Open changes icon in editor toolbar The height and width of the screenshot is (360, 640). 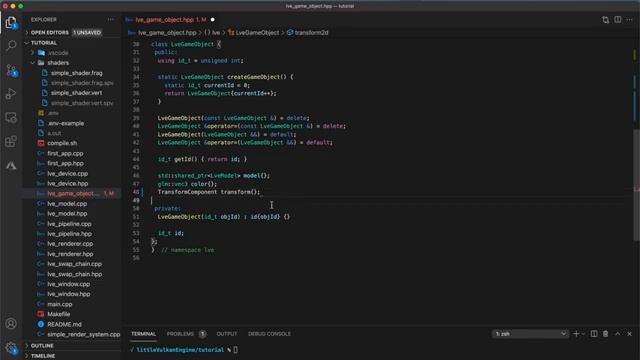coord(605,20)
